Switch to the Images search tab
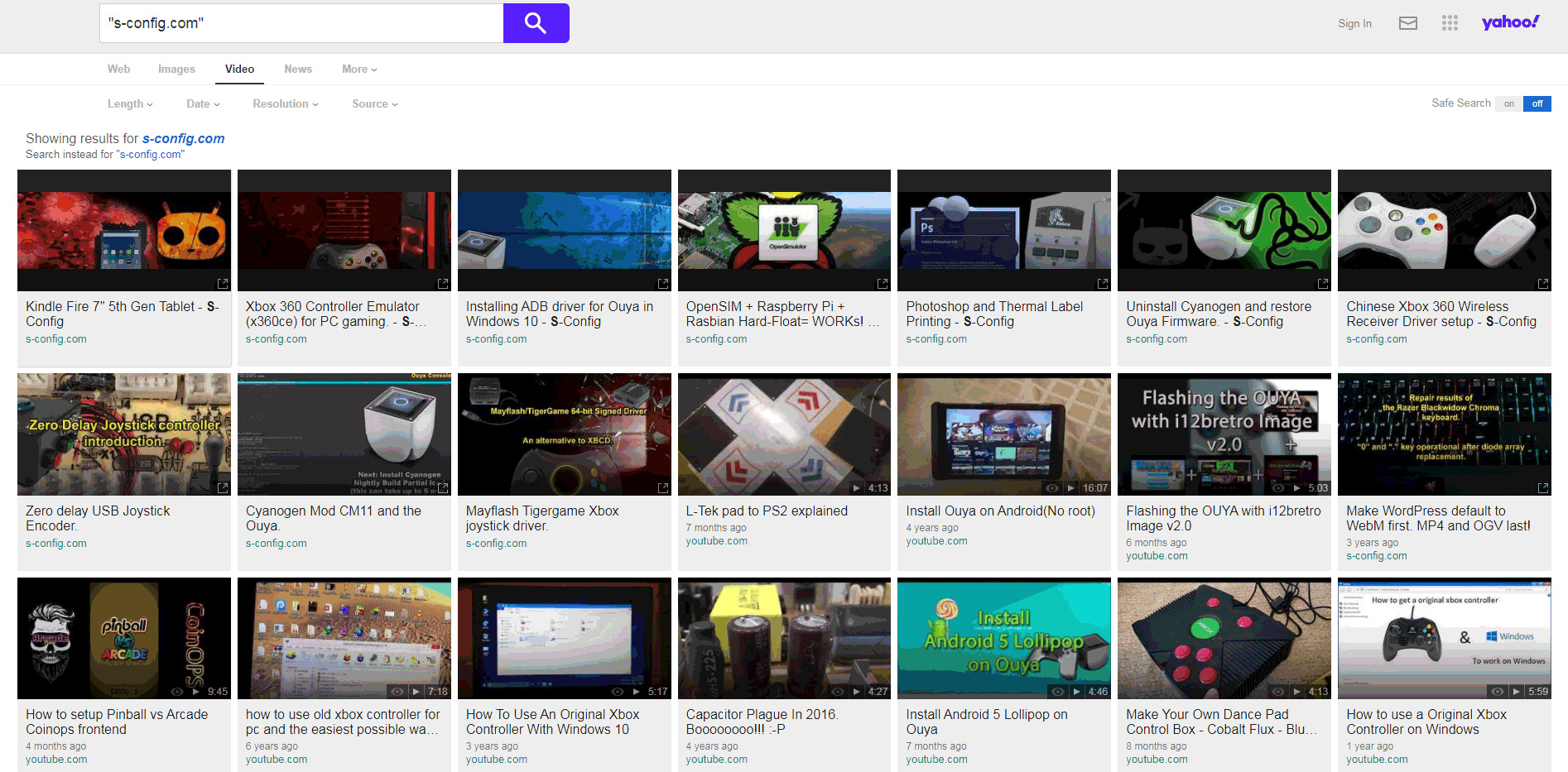The width and height of the screenshot is (1568, 772). 176,70
